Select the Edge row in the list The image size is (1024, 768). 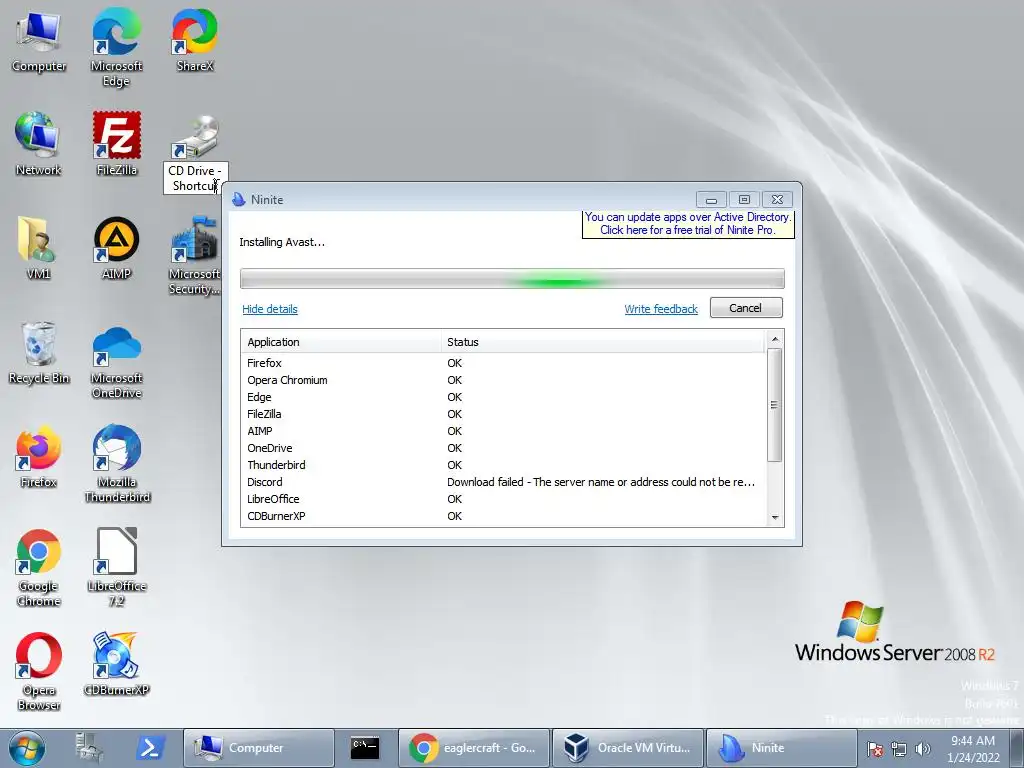503,397
